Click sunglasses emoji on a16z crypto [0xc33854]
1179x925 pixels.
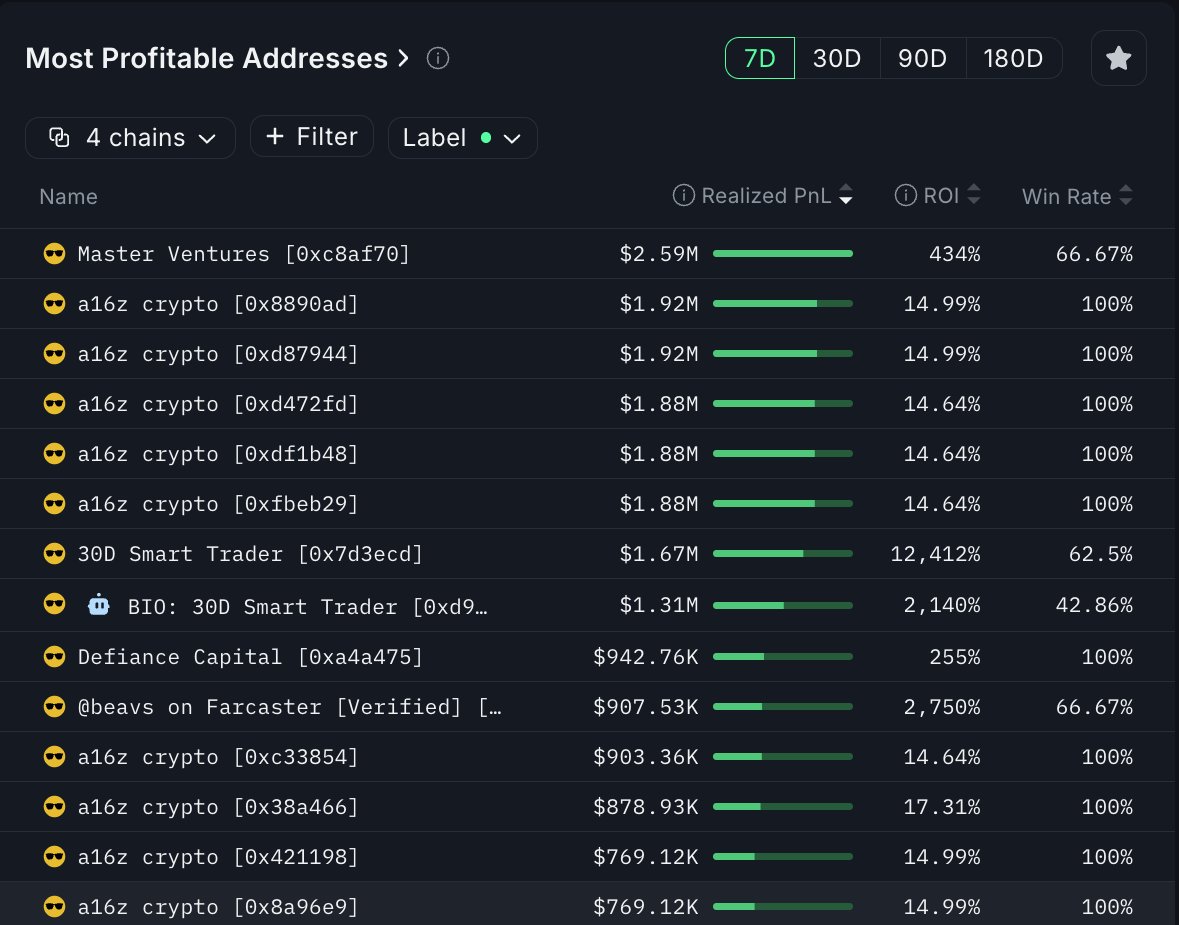[x=54, y=757]
